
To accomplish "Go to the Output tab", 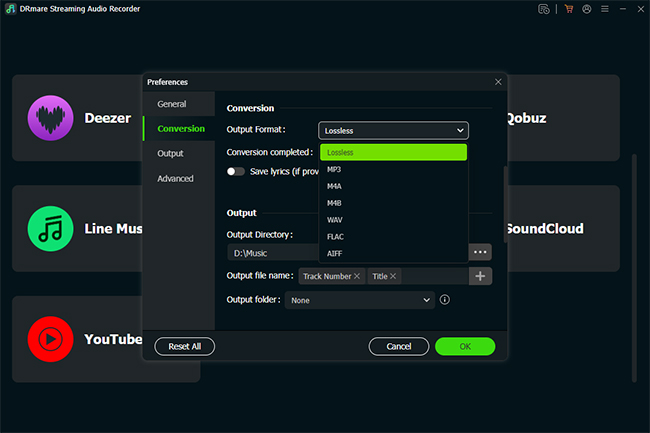I will (x=179, y=153).
